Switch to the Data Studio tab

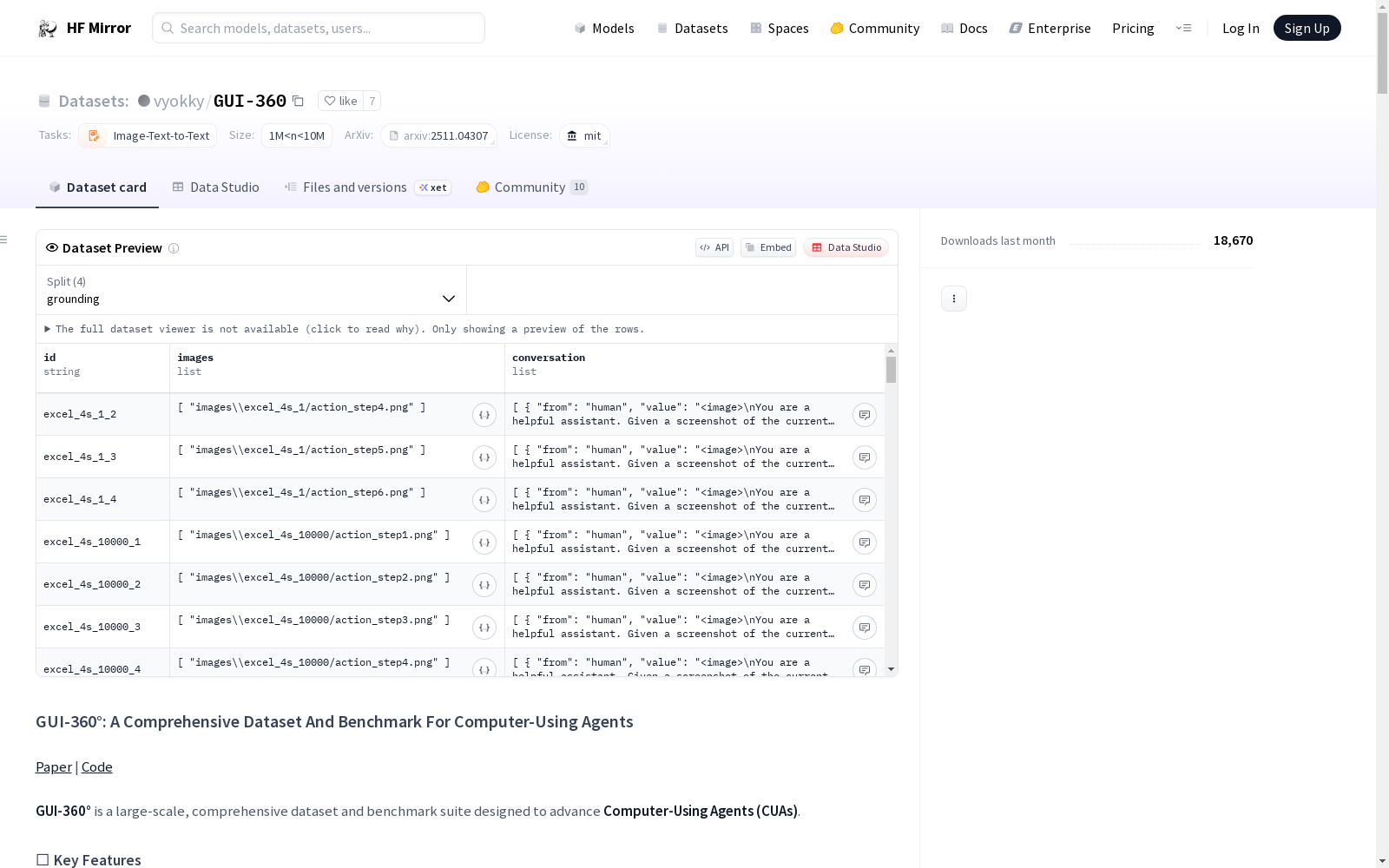pos(216,187)
